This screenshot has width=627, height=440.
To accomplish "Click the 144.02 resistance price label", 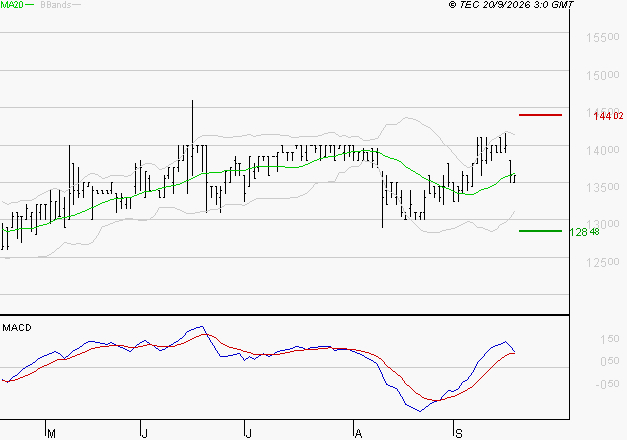I will click(608, 116).
